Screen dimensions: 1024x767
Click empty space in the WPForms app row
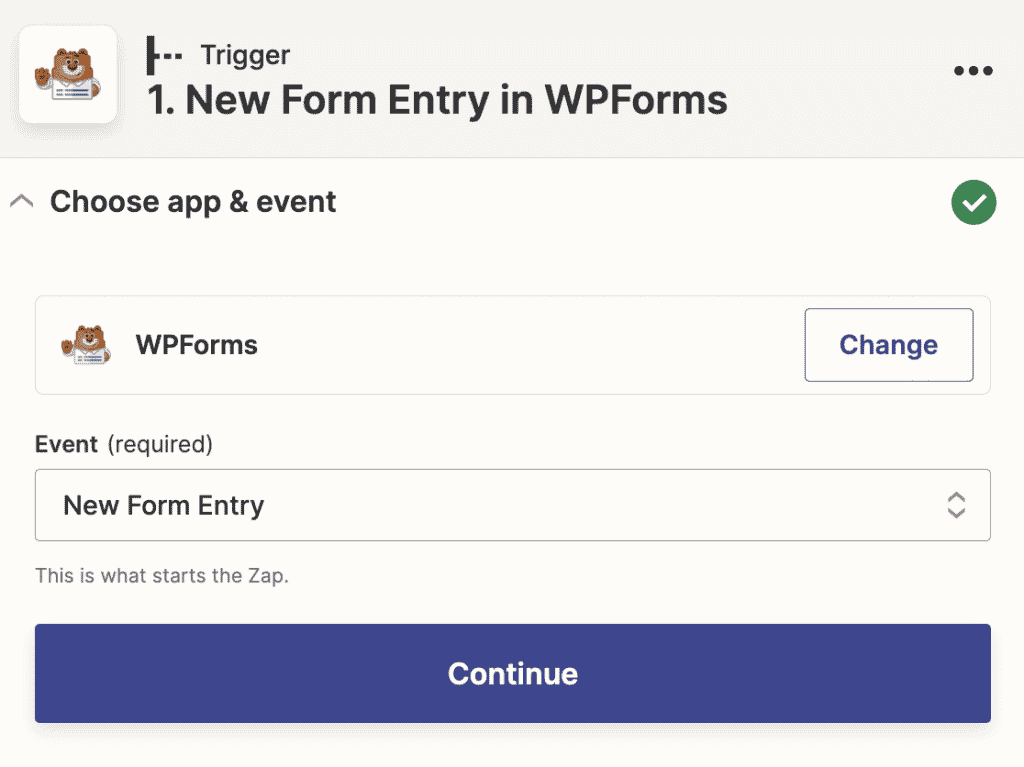(x=530, y=345)
